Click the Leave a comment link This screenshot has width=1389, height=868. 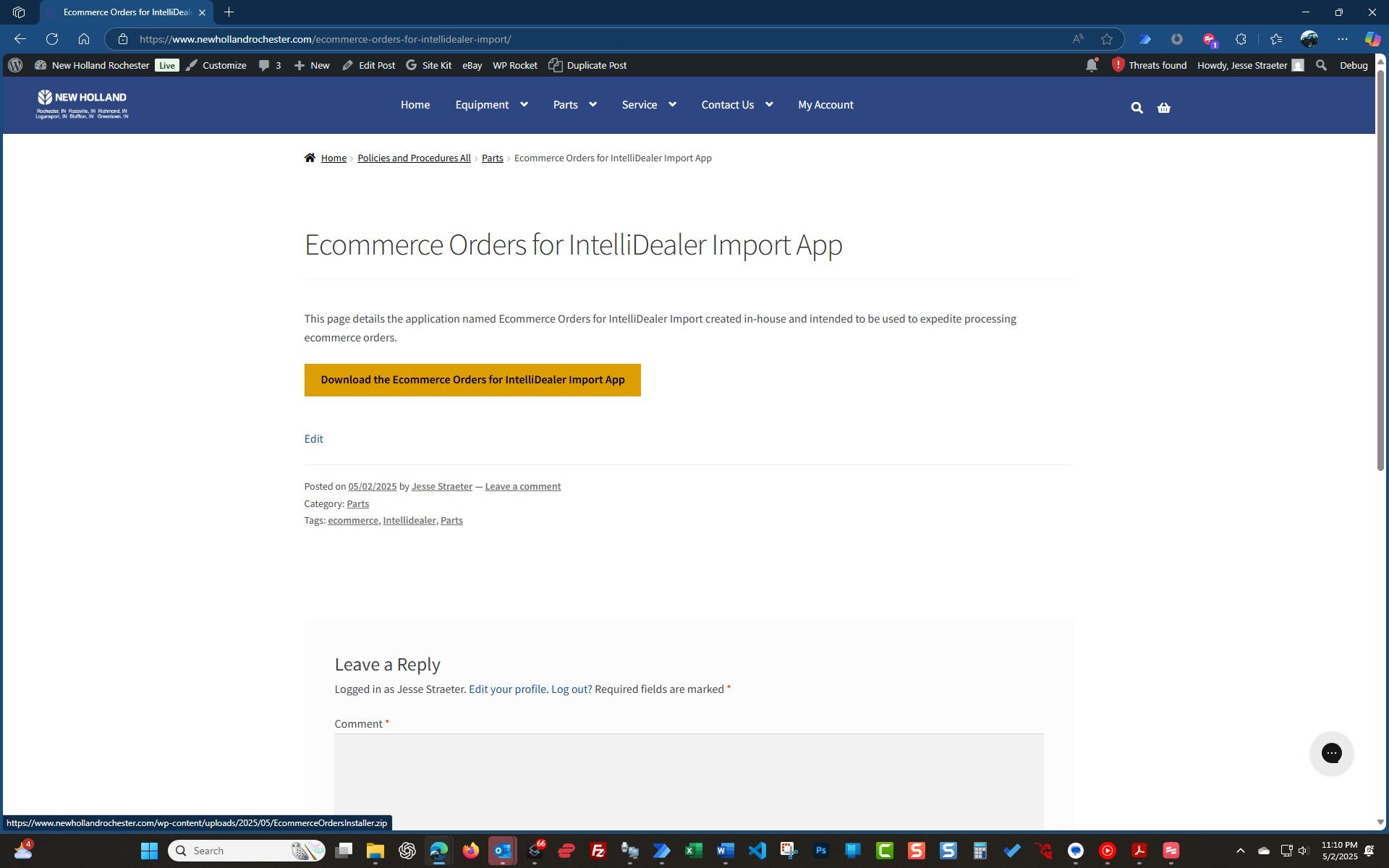522,486
